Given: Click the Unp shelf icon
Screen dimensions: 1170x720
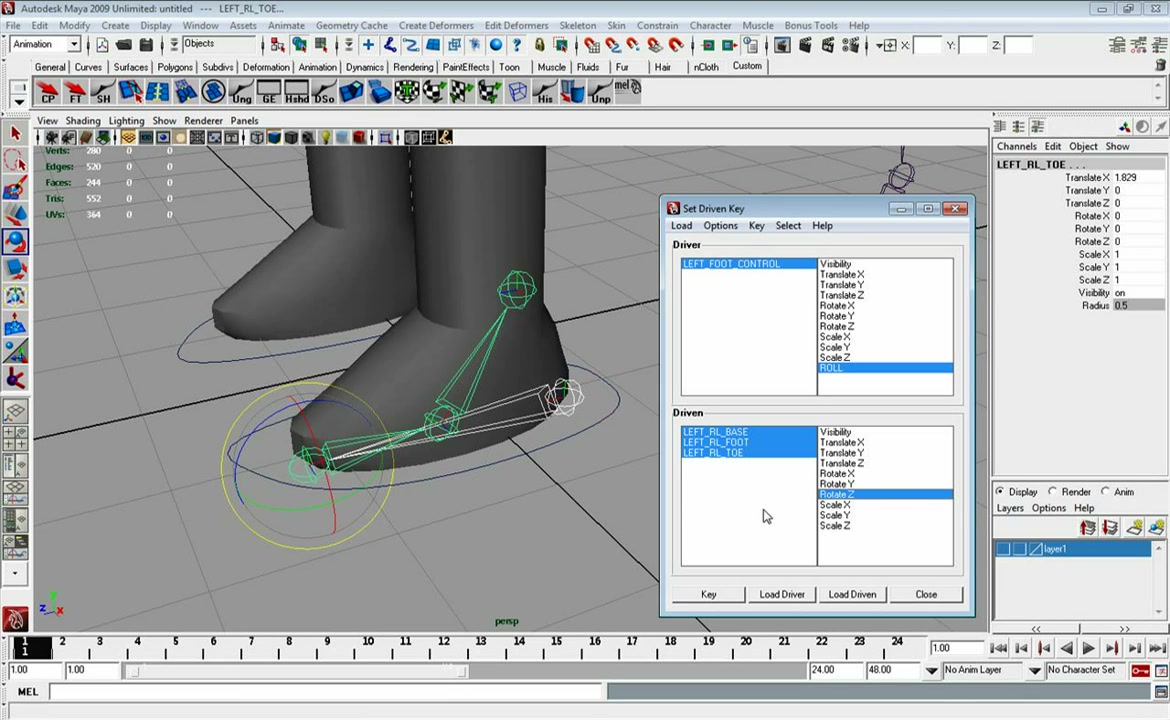Looking at the screenshot, I should 600,93.
